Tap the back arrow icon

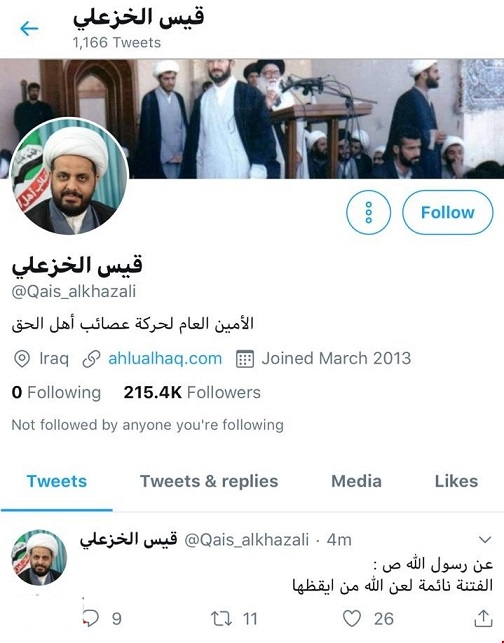point(29,29)
